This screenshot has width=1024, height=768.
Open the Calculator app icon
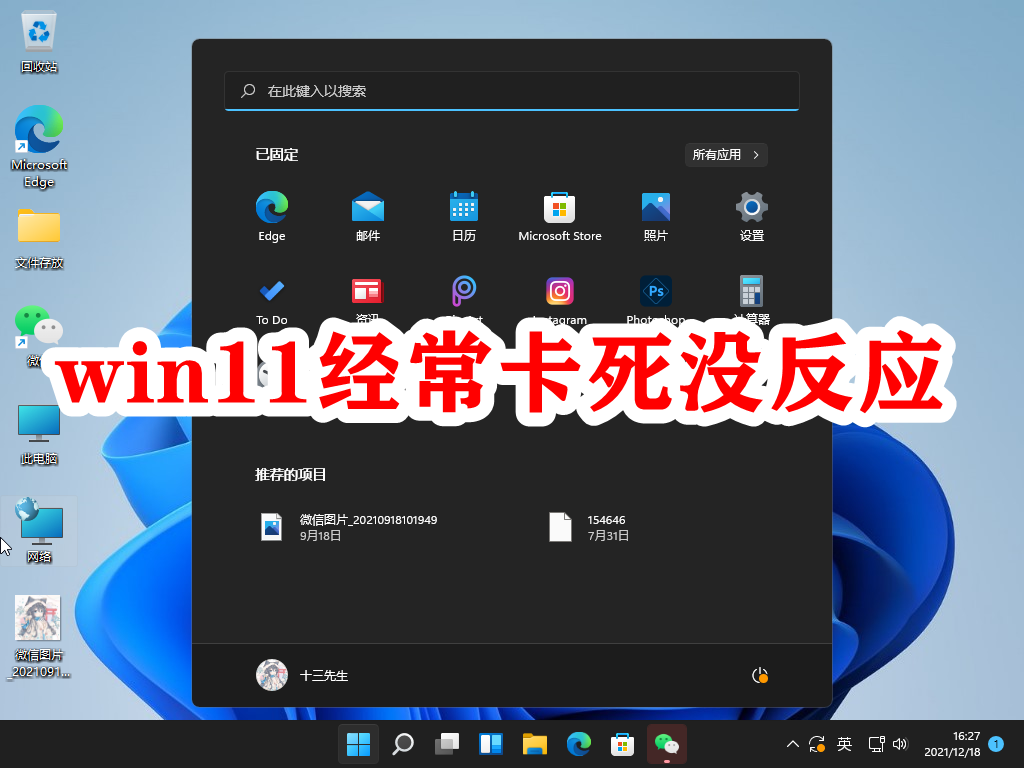(752, 291)
